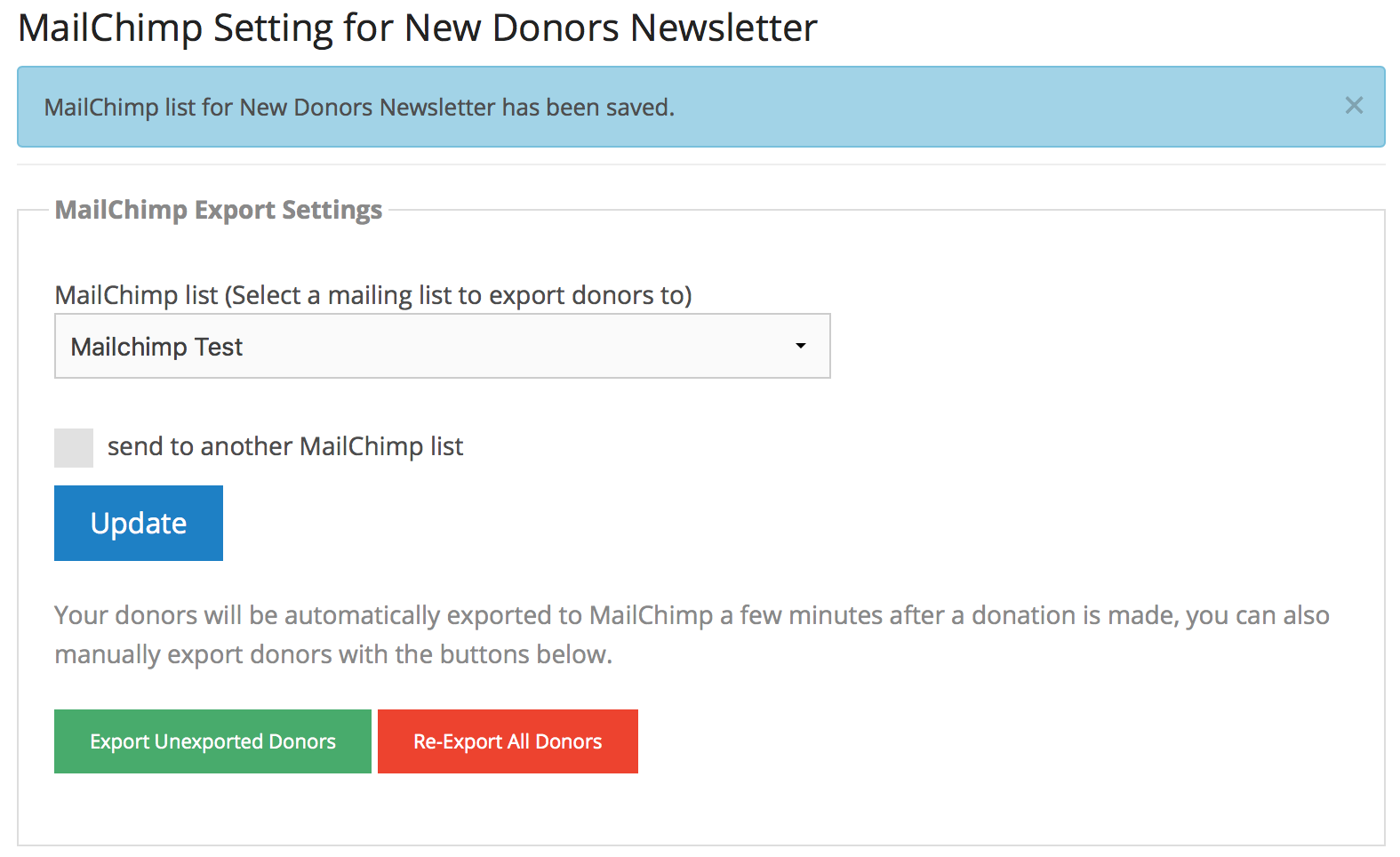Dismiss the saved notification with the X
Image resolution: width=1400 pixels, height=857 pixels.
pyautogui.click(x=1353, y=106)
